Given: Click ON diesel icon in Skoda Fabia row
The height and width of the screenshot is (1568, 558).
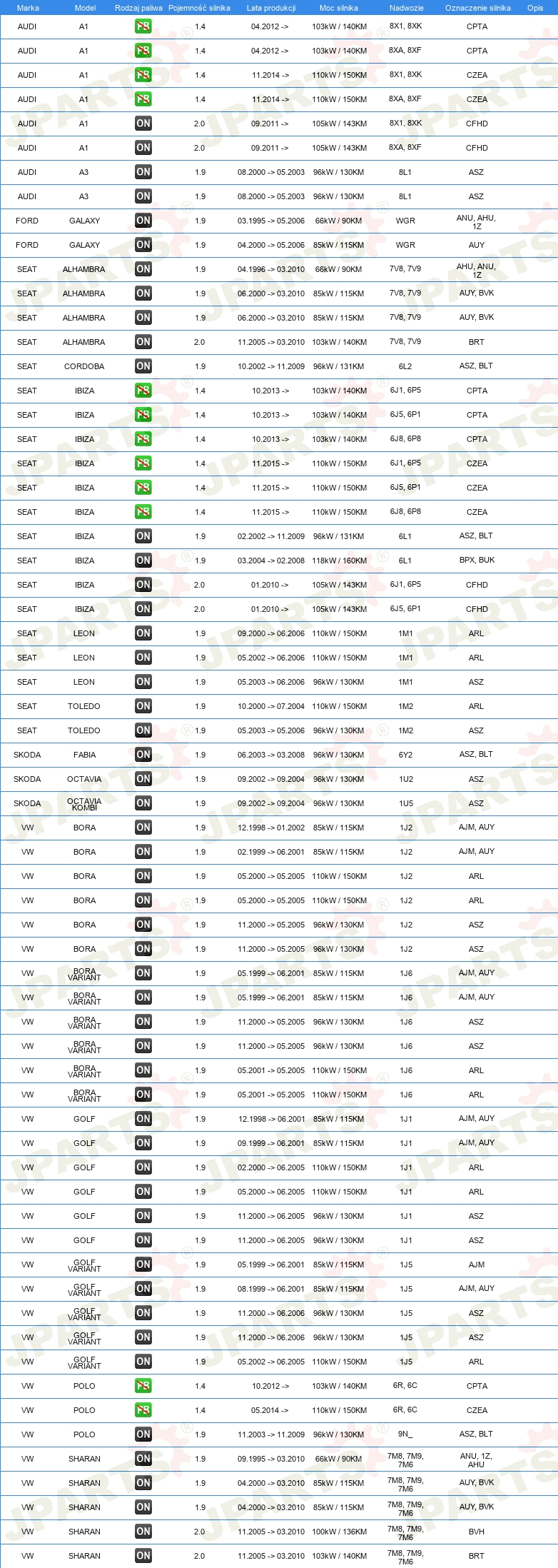Looking at the screenshot, I should [143, 755].
